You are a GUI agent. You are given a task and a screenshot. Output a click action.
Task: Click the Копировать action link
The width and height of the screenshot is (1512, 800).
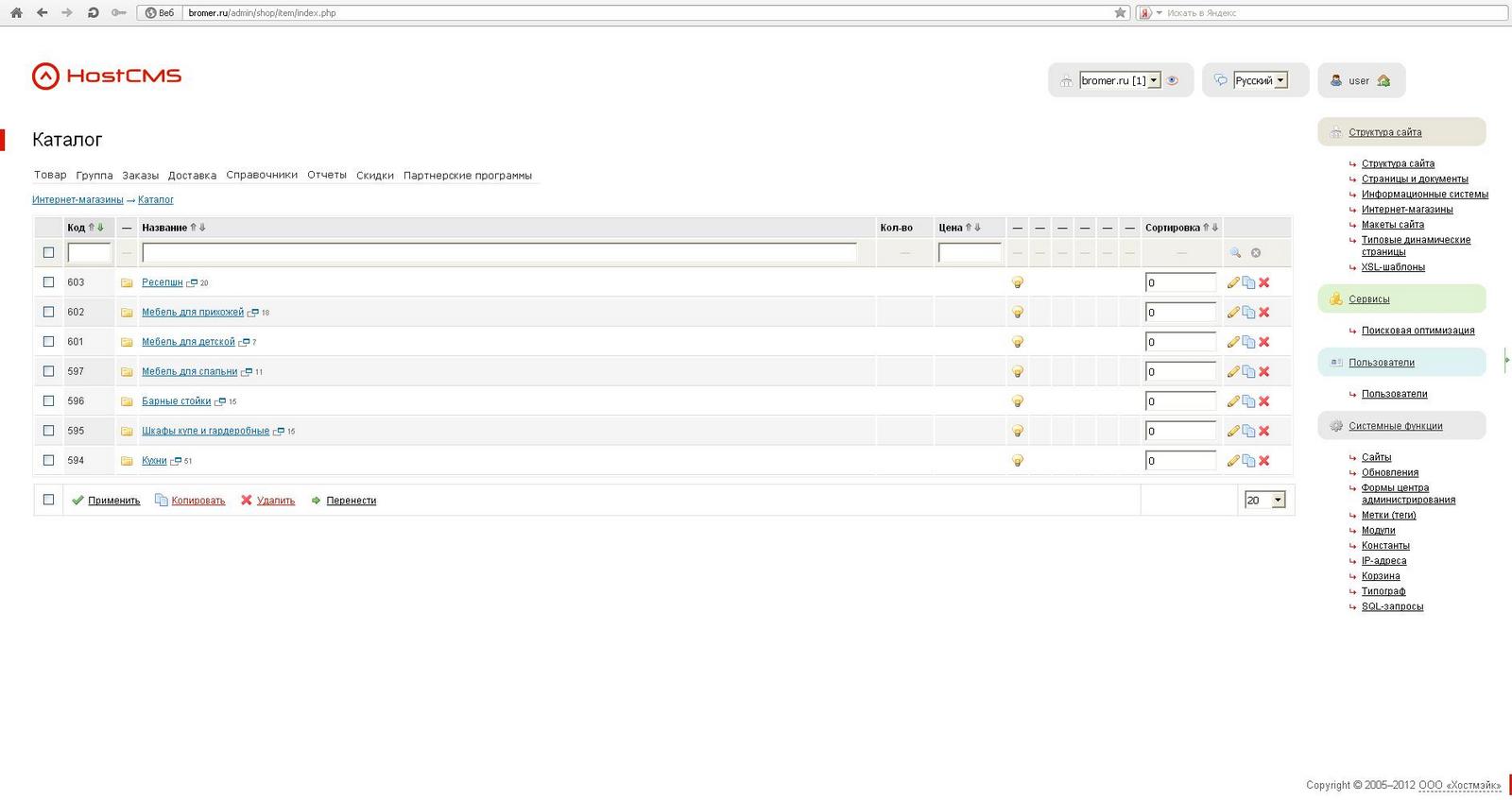click(198, 501)
